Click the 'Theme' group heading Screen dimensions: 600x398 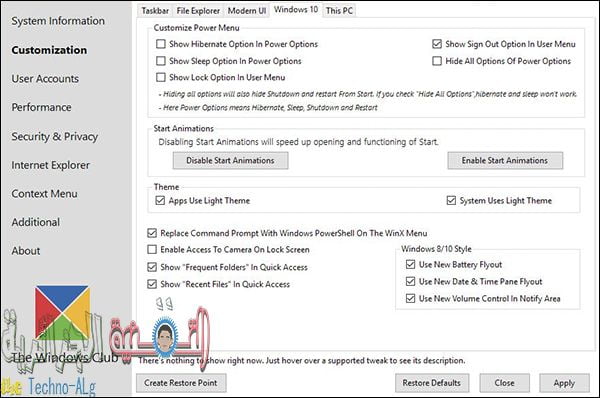coord(166,187)
